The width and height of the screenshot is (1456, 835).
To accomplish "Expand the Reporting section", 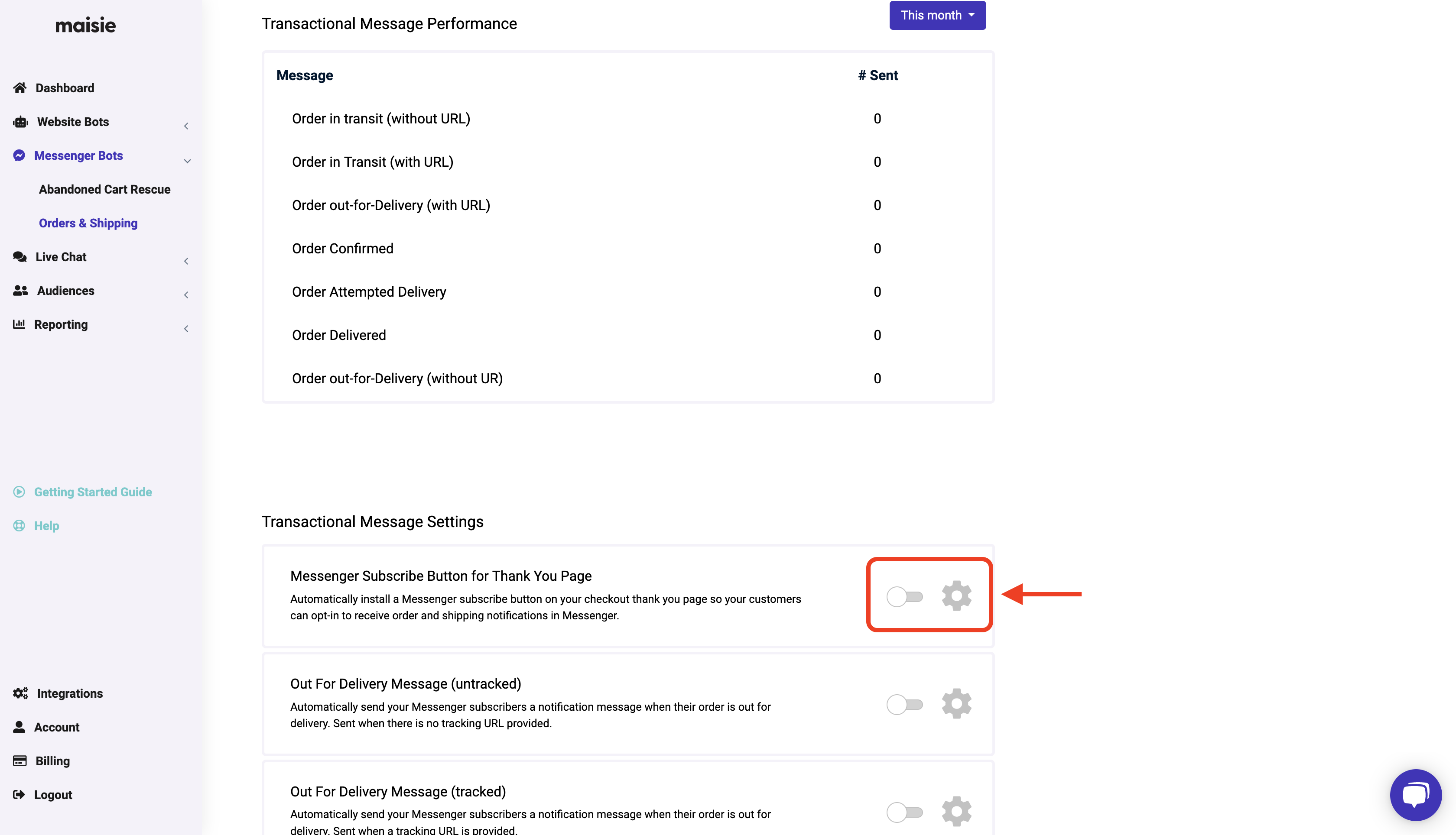I will click(x=186, y=329).
